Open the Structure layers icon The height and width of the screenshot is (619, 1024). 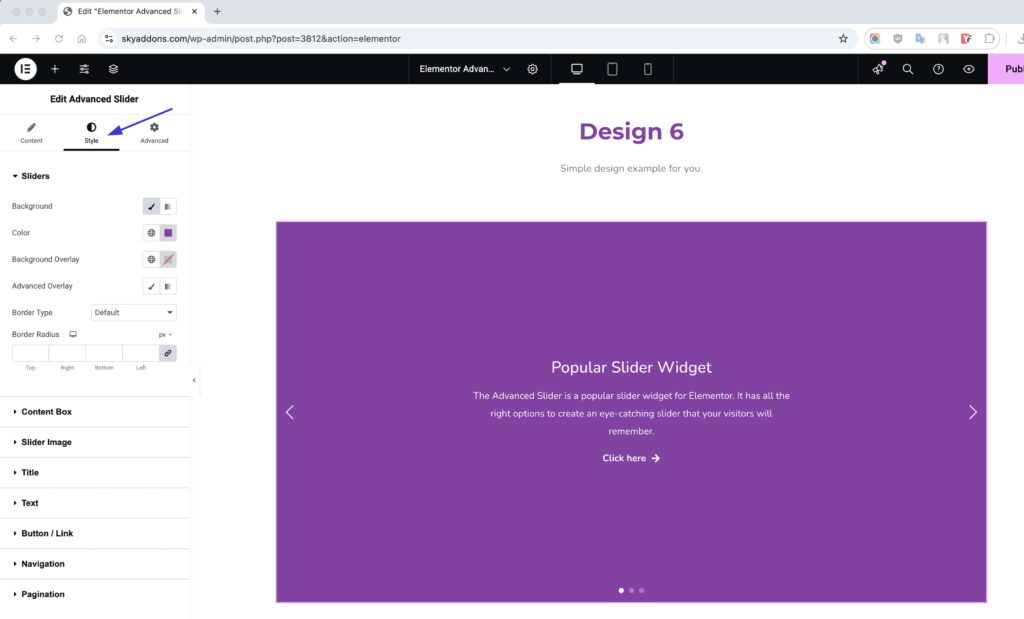click(113, 69)
